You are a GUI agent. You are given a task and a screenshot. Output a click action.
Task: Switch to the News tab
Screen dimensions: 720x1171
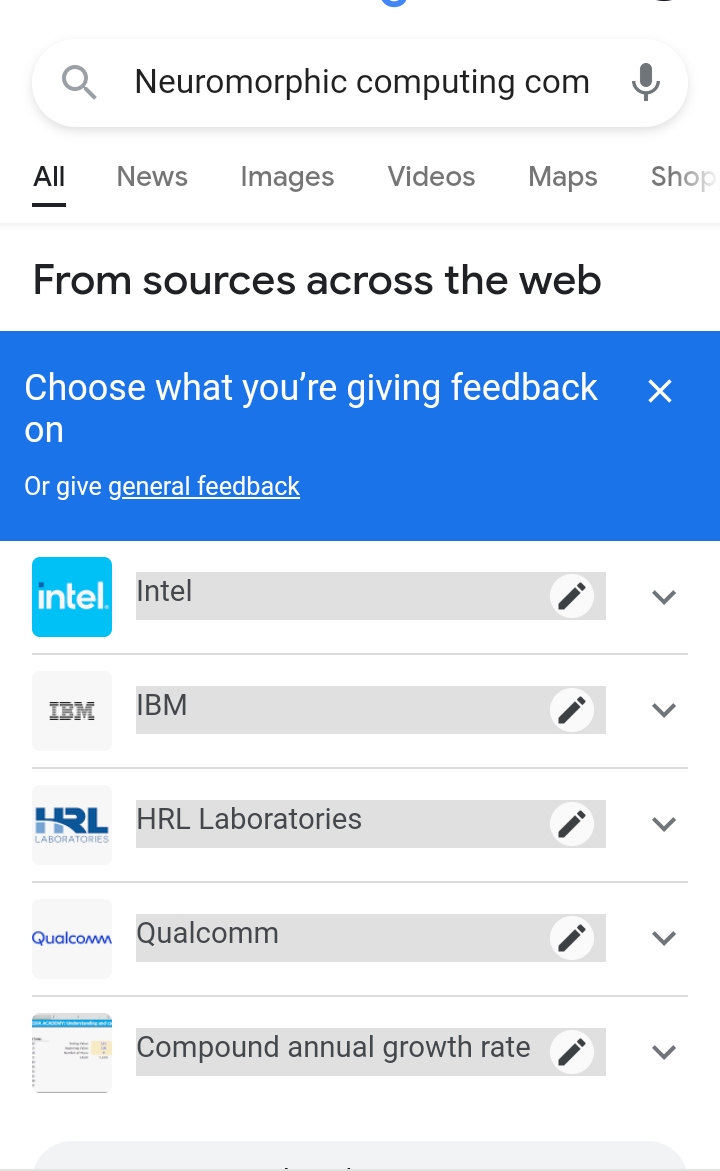tap(152, 177)
